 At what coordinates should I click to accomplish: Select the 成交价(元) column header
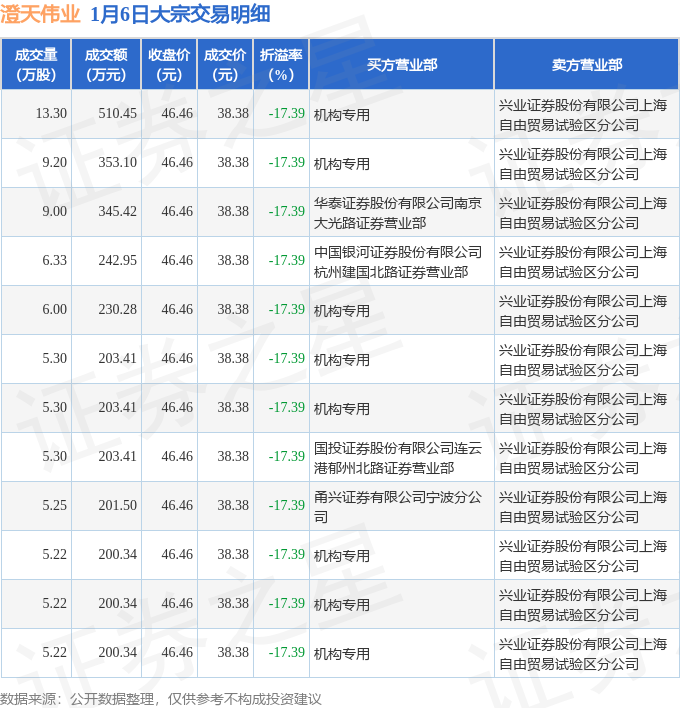click(x=225, y=65)
